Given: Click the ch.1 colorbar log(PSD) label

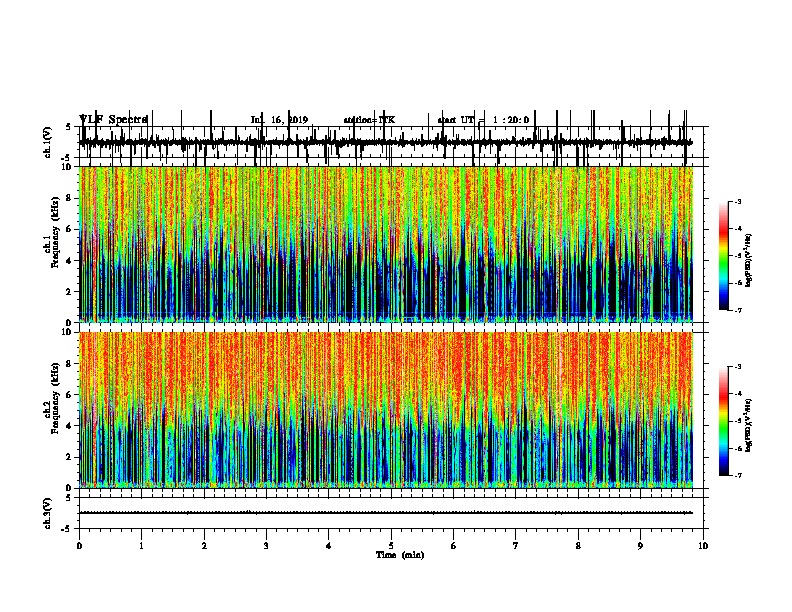Looking at the screenshot, I should (748, 261).
